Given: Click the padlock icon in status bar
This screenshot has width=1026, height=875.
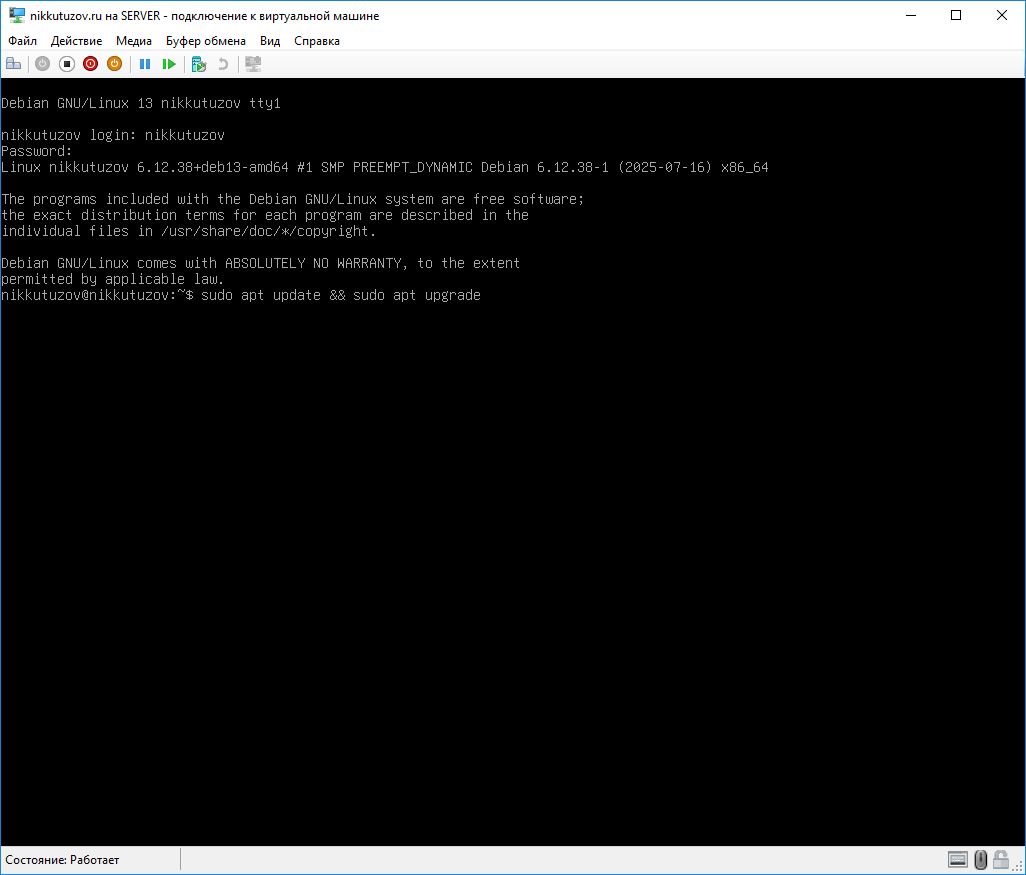Looking at the screenshot, I should click(1003, 860).
